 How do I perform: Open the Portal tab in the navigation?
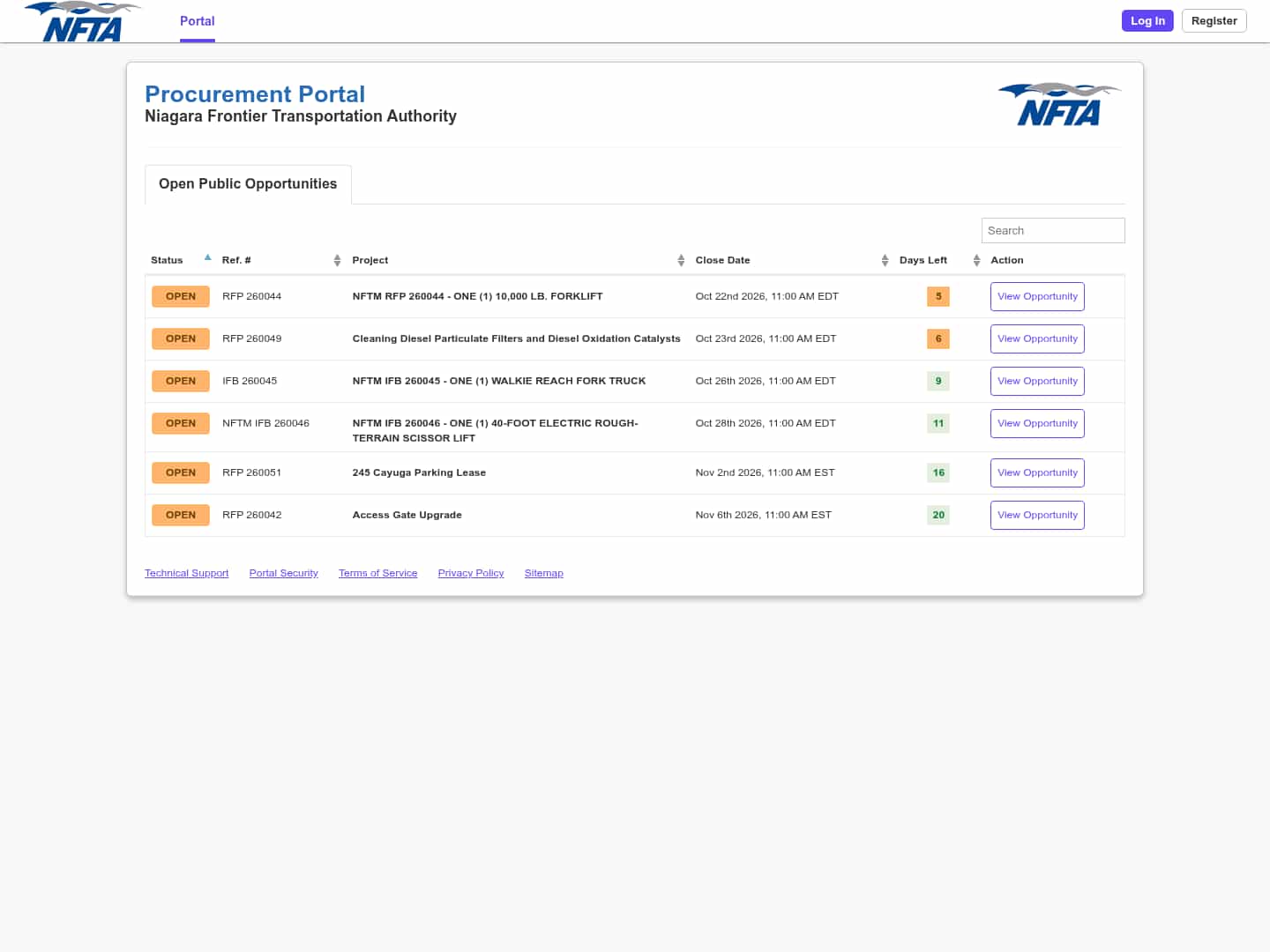tap(198, 21)
